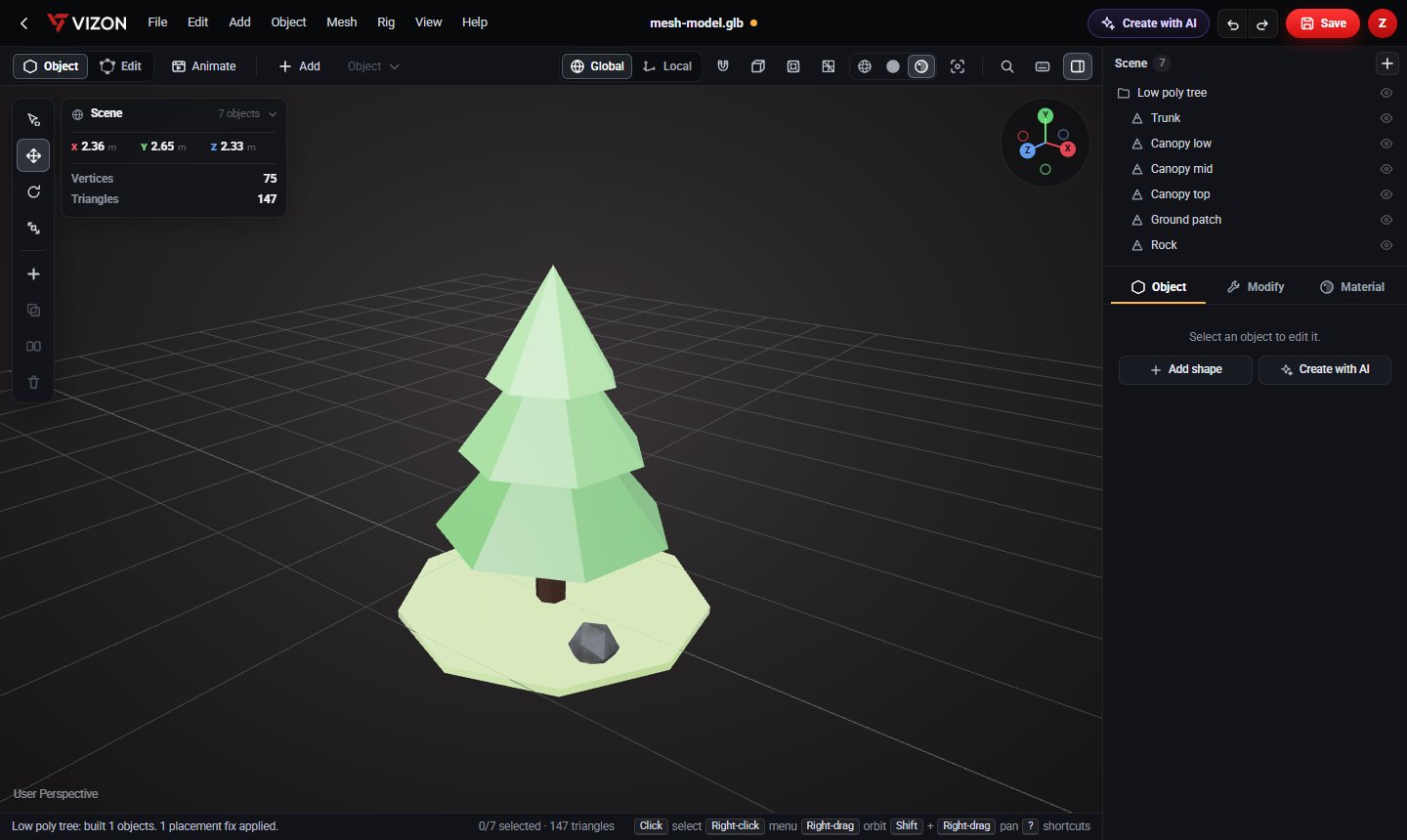1407x840 pixels.
Task: Select Local transform orientation
Action: point(667,66)
